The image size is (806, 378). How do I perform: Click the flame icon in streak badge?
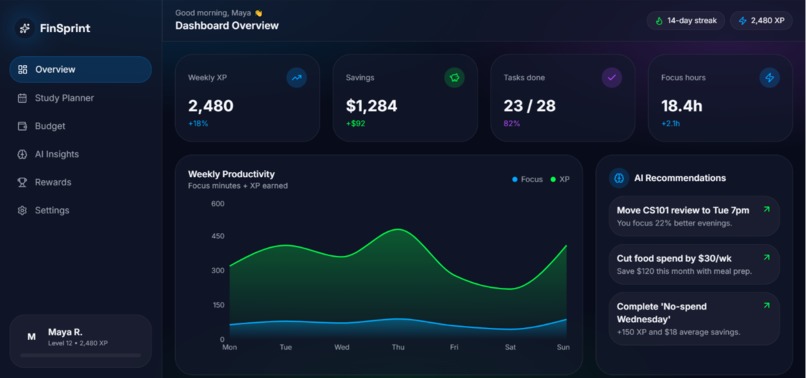point(659,21)
